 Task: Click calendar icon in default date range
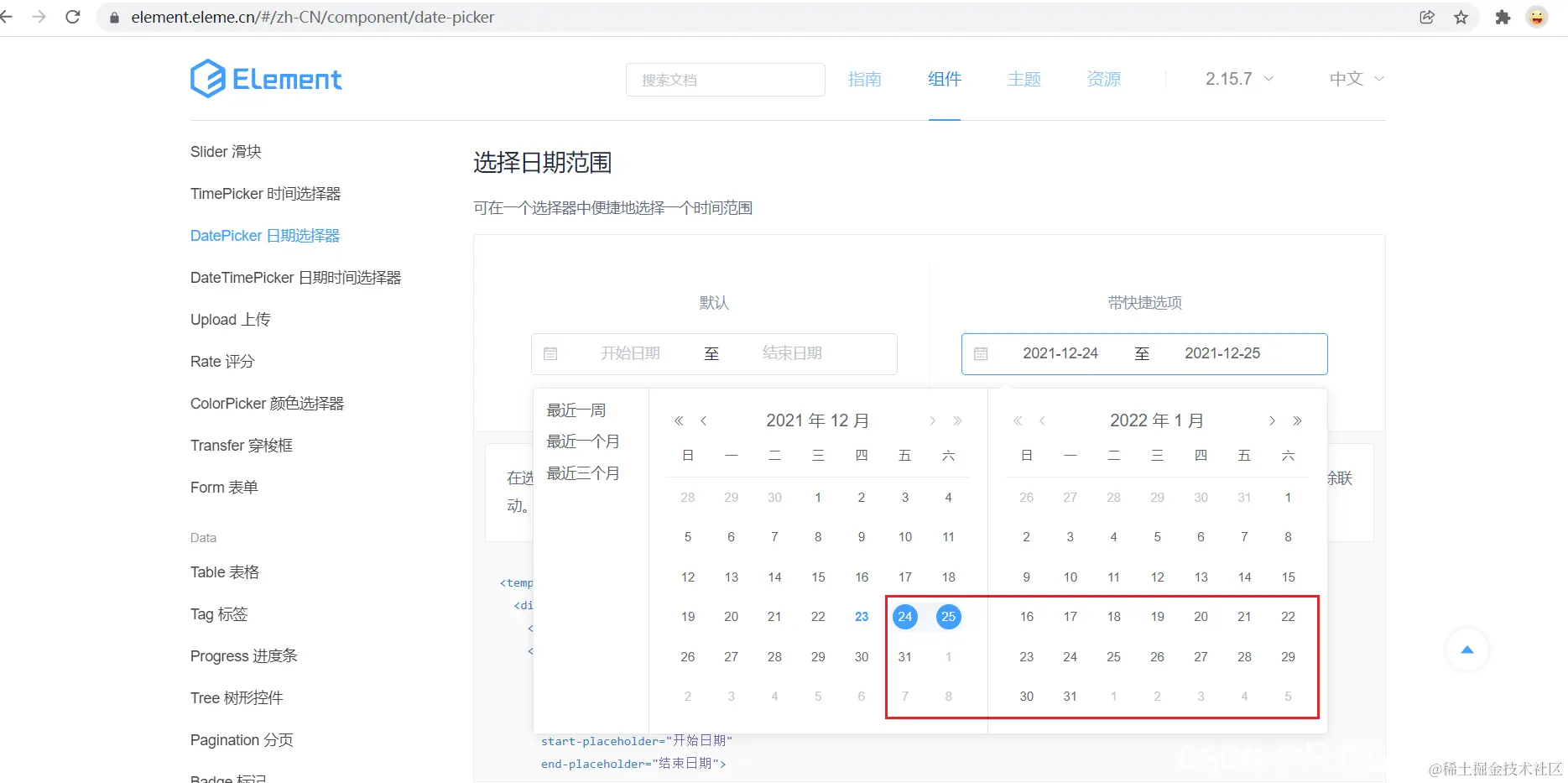click(550, 354)
